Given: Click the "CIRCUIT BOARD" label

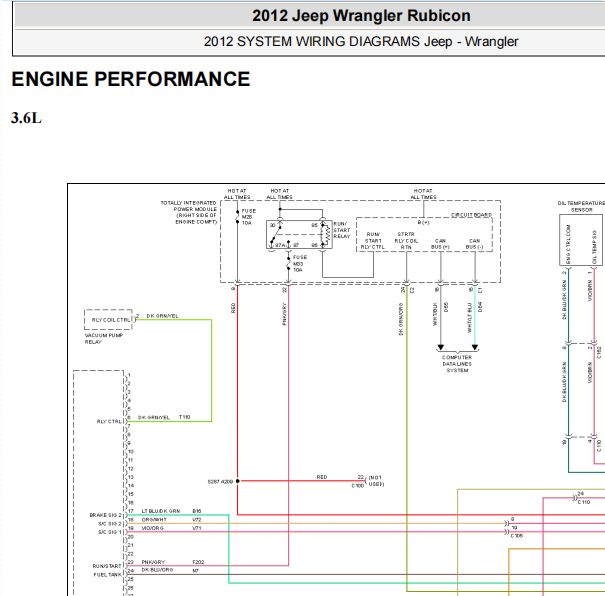Looking at the screenshot, I should tap(471, 215).
